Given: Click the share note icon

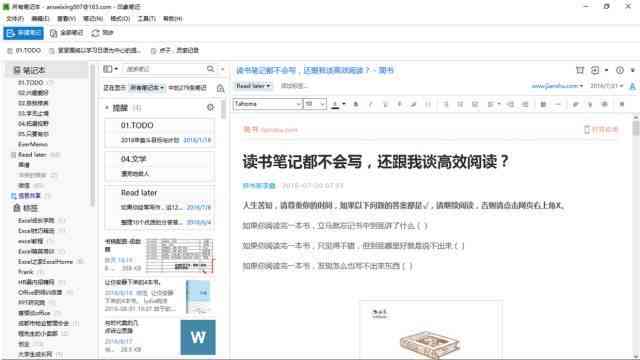Looking at the screenshot, I should pyautogui.click(x=595, y=70).
